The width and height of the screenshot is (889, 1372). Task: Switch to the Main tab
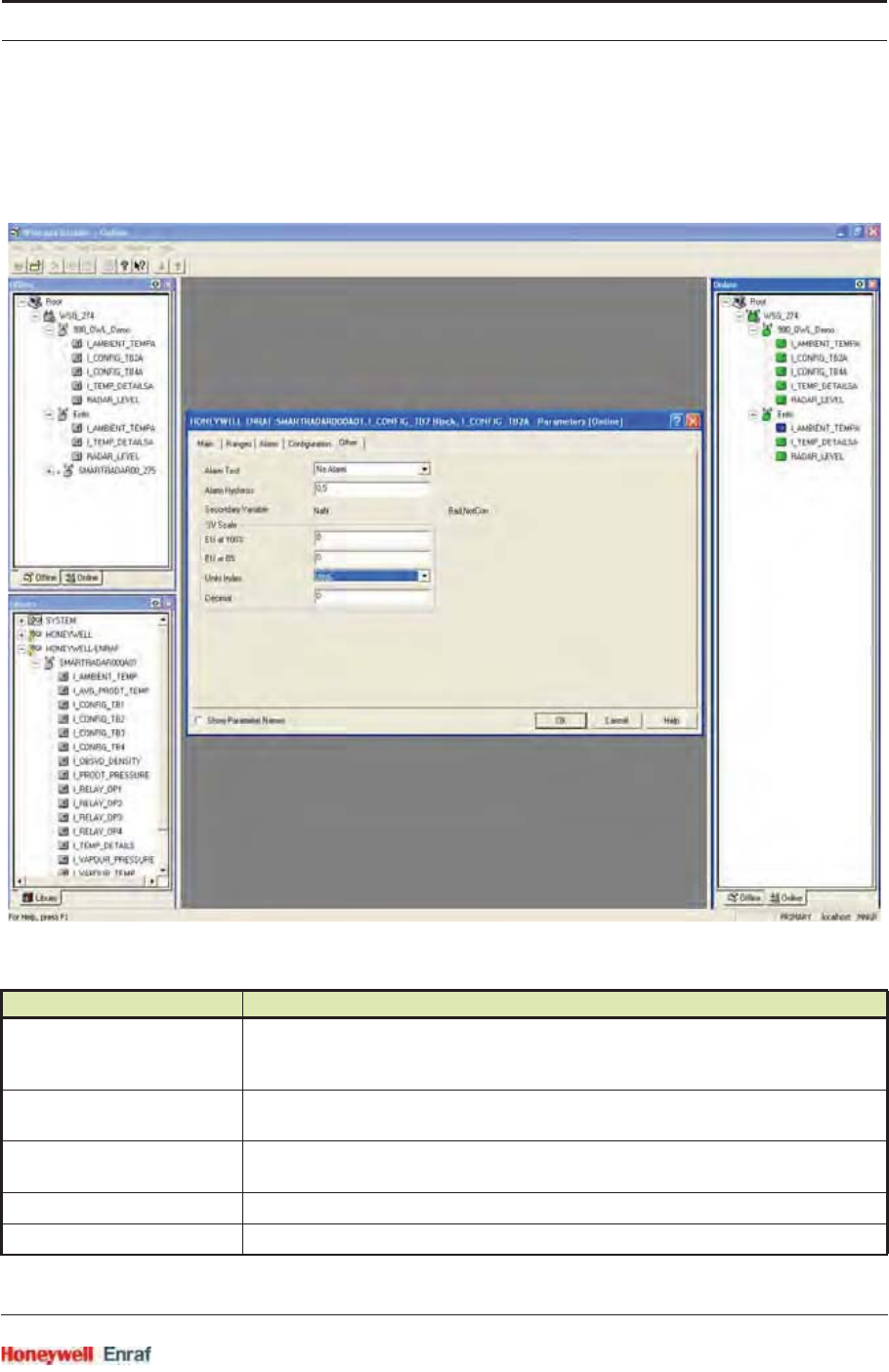coord(206,444)
